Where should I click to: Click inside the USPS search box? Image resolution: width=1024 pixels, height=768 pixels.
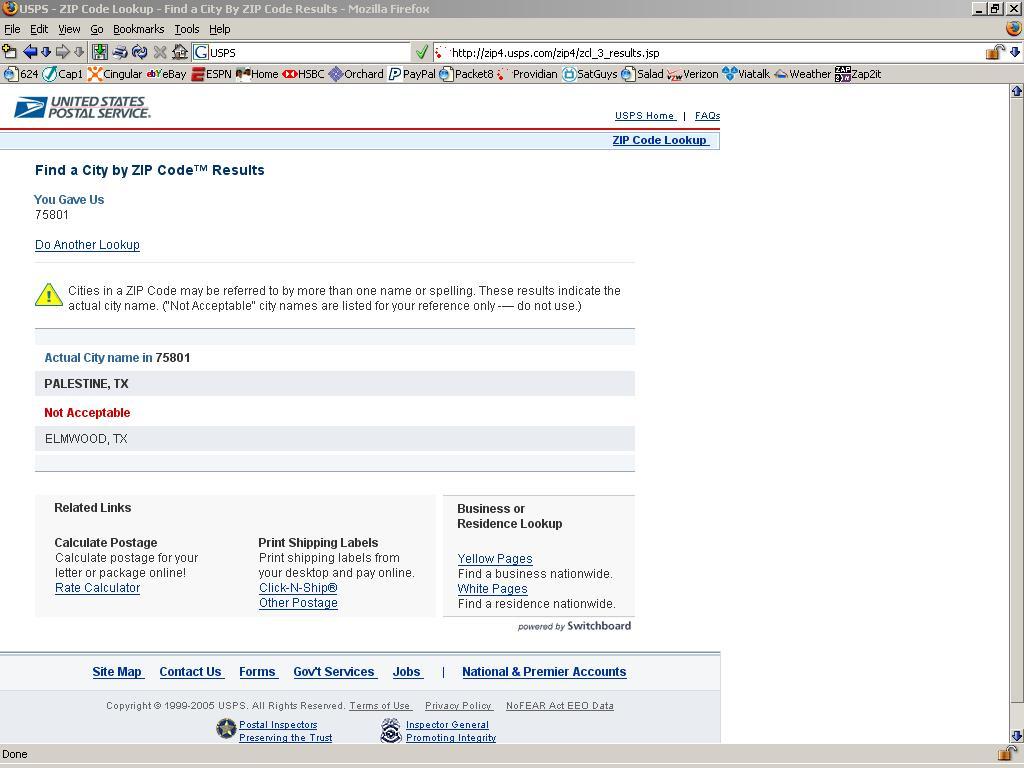coord(309,53)
